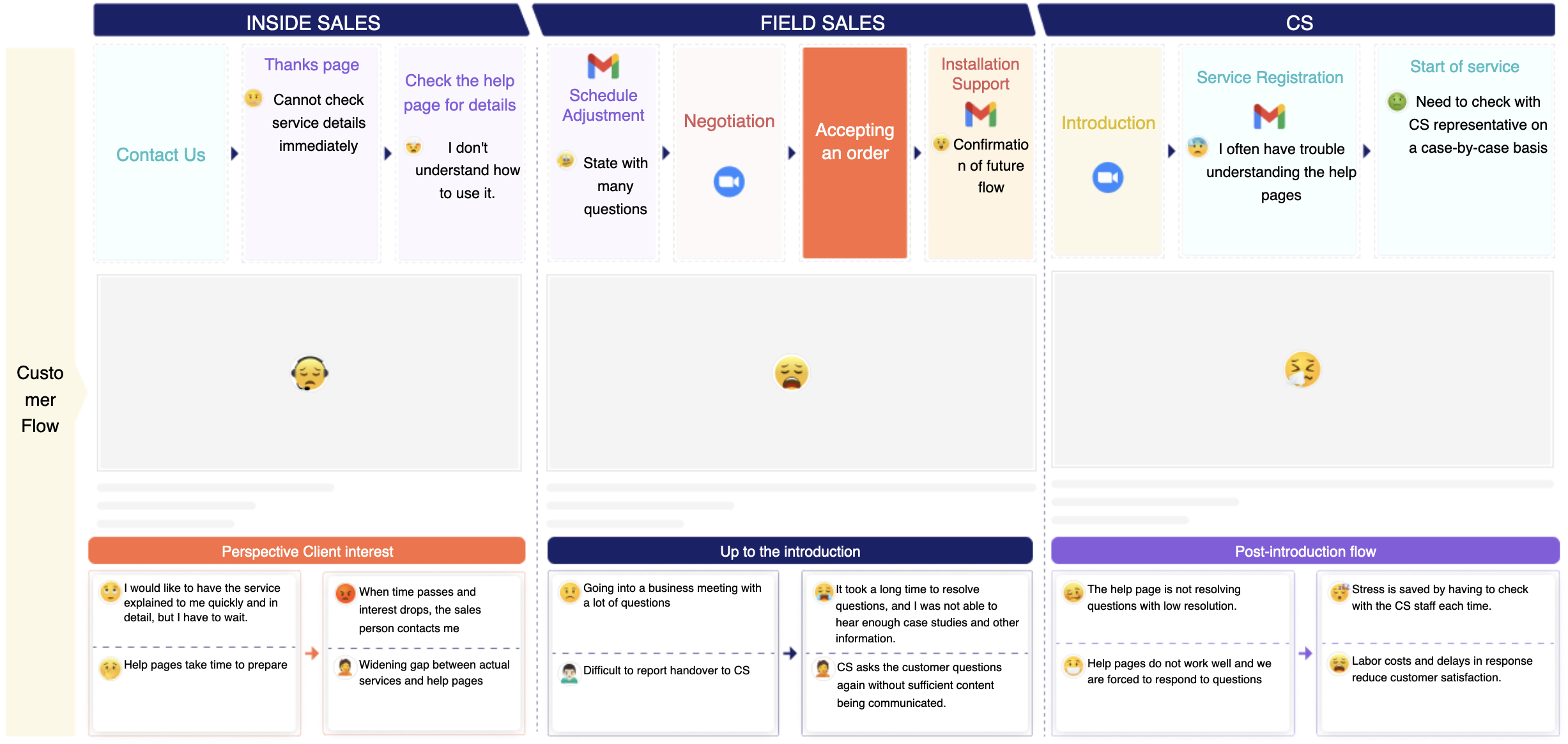This screenshot has width=1568, height=744.
Task: Select the Contact Us card
Action: [160, 153]
